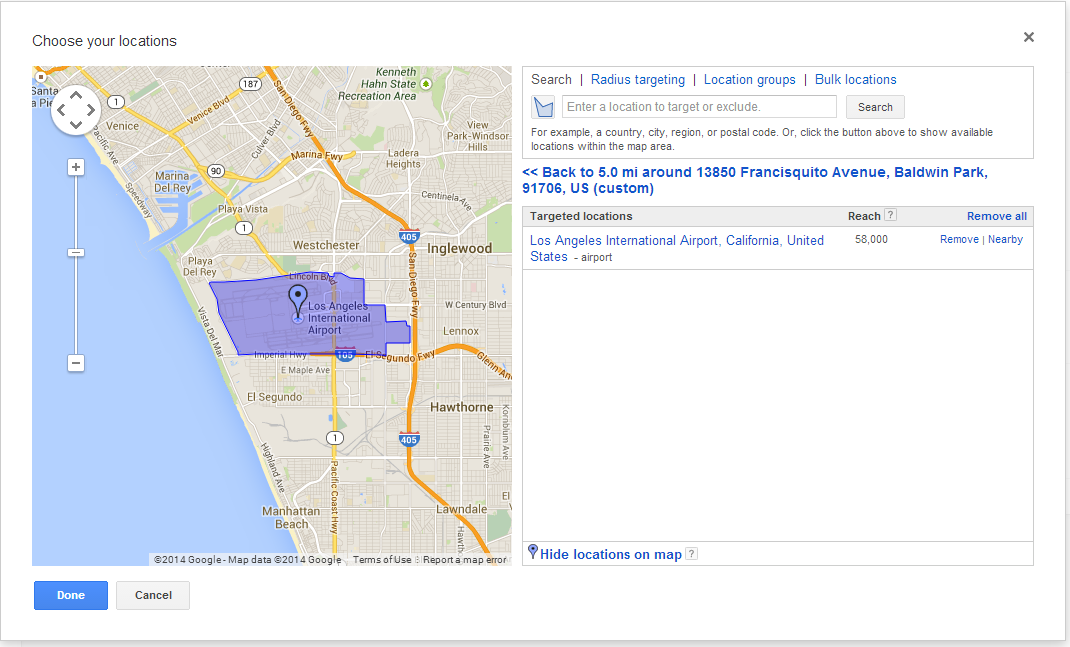The image size is (1070, 647).
Task: Switch to the Location groups tab
Action: pyautogui.click(x=749, y=80)
